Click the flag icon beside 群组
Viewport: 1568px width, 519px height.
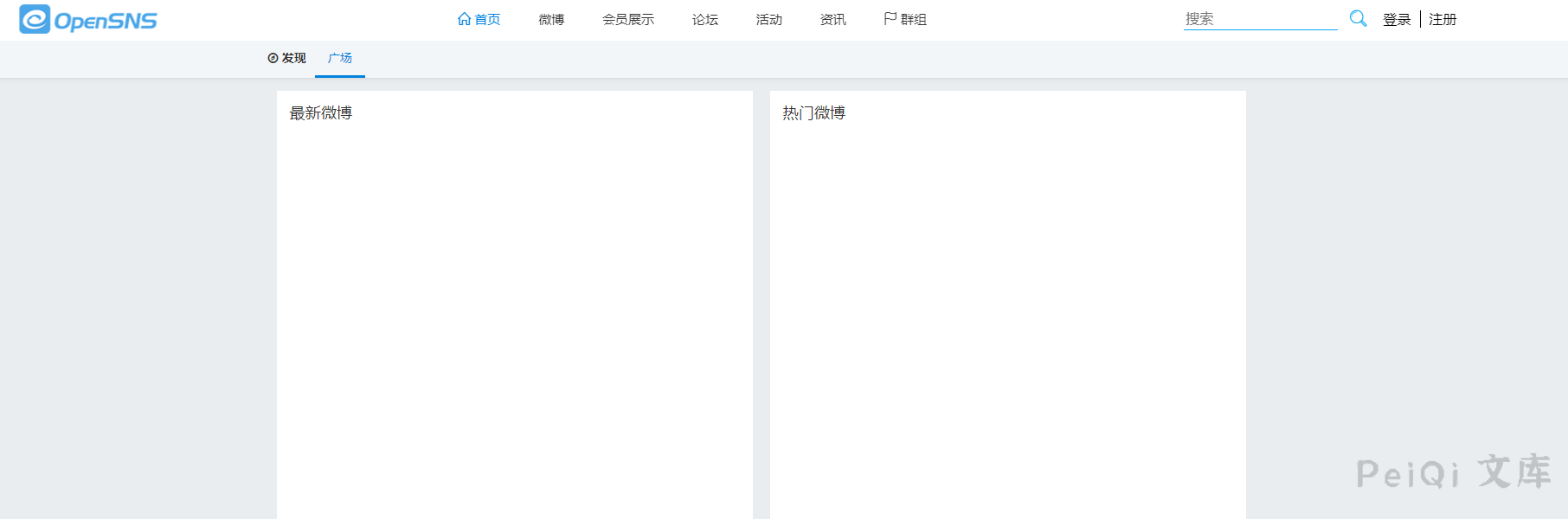[x=890, y=19]
